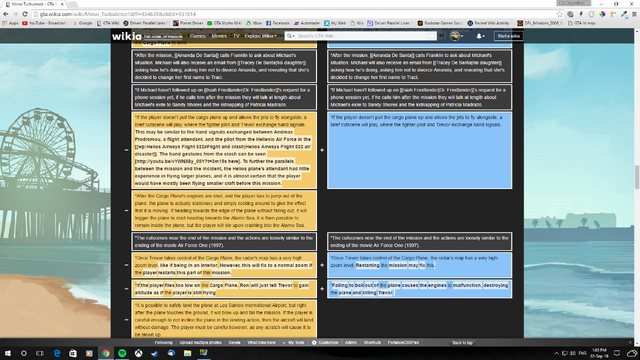Open the Movies menu in Wikia header

[219, 36]
